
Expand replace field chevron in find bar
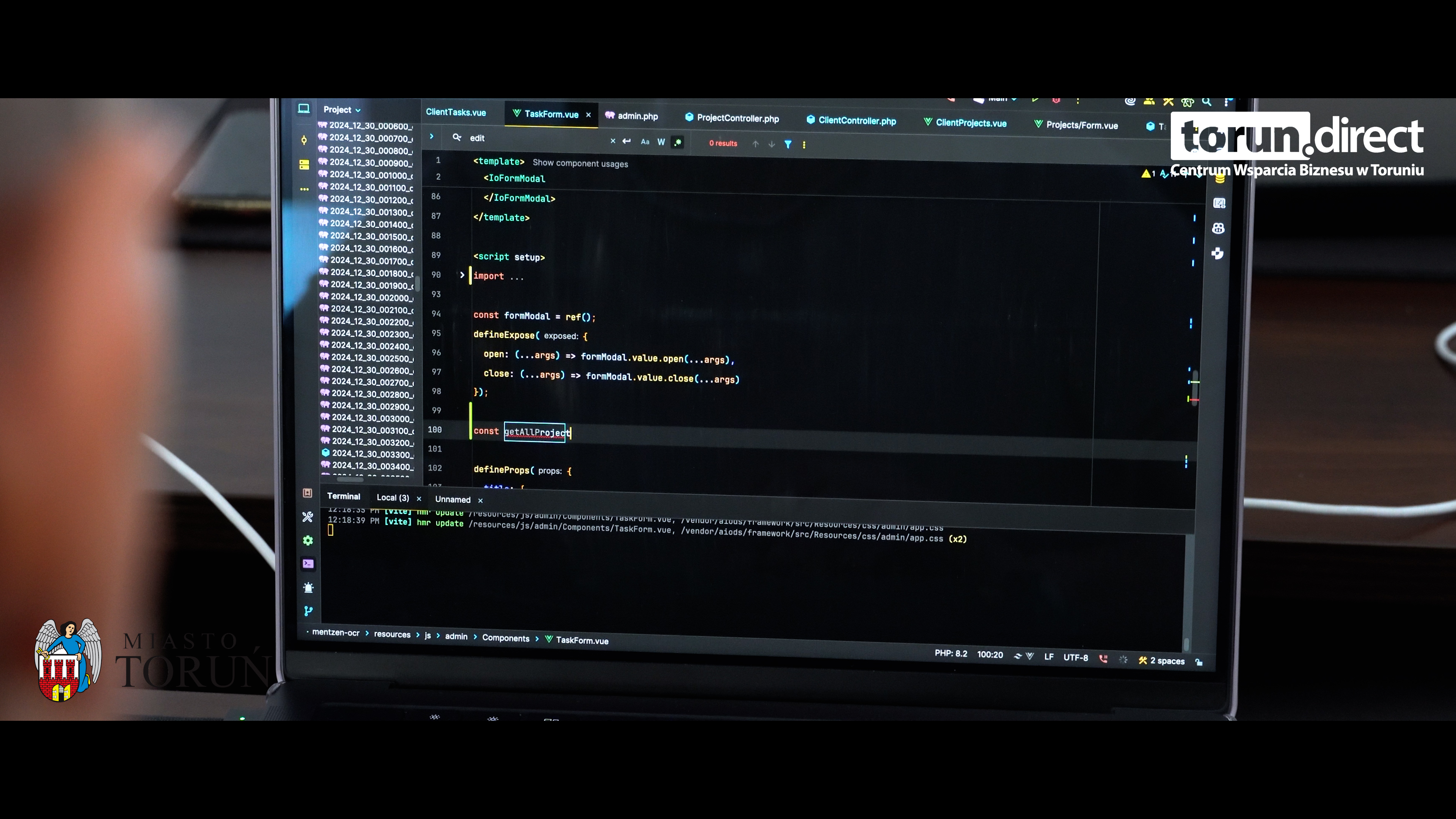[431, 137]
